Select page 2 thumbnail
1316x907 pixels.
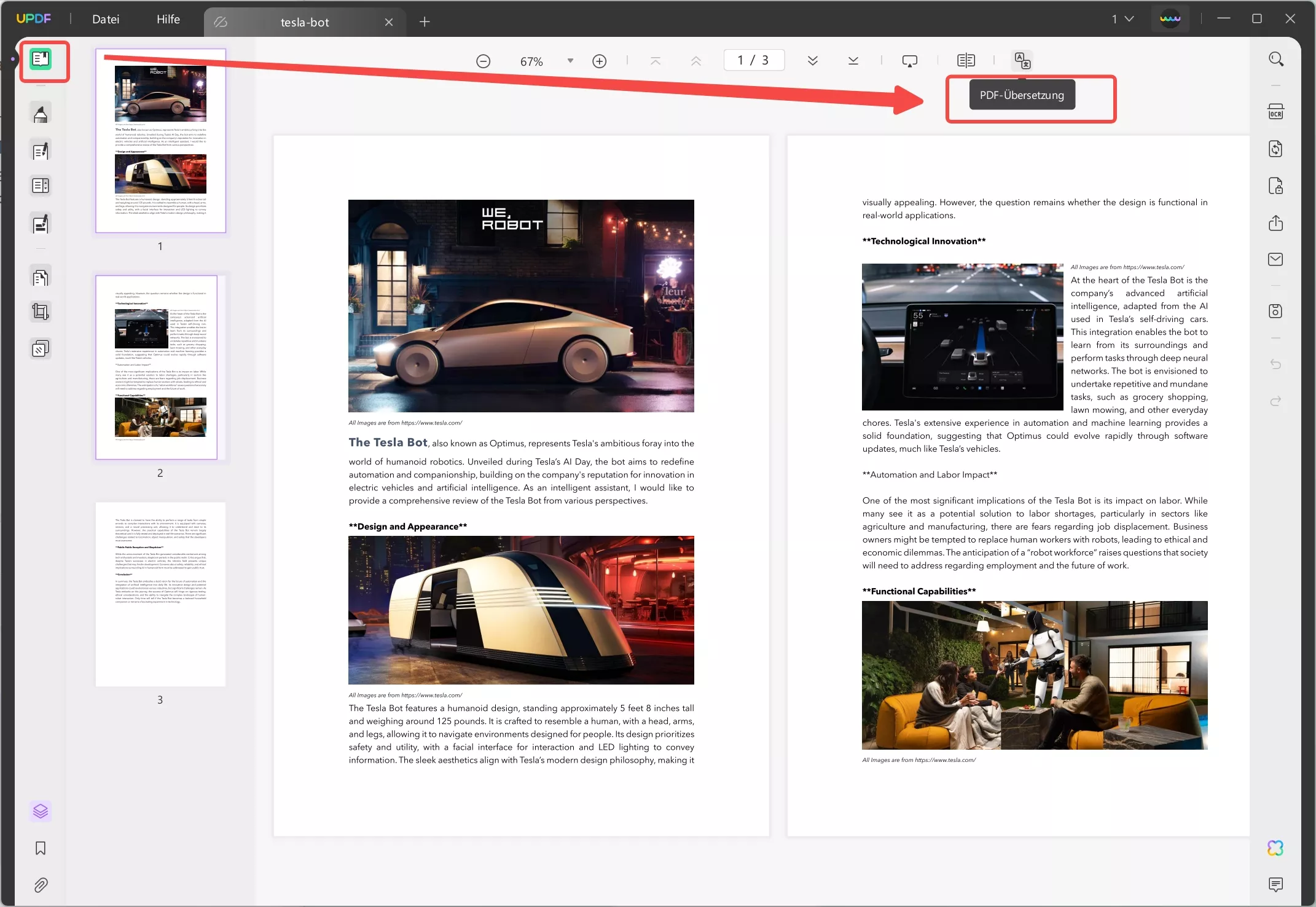click(x=157, y=367)
